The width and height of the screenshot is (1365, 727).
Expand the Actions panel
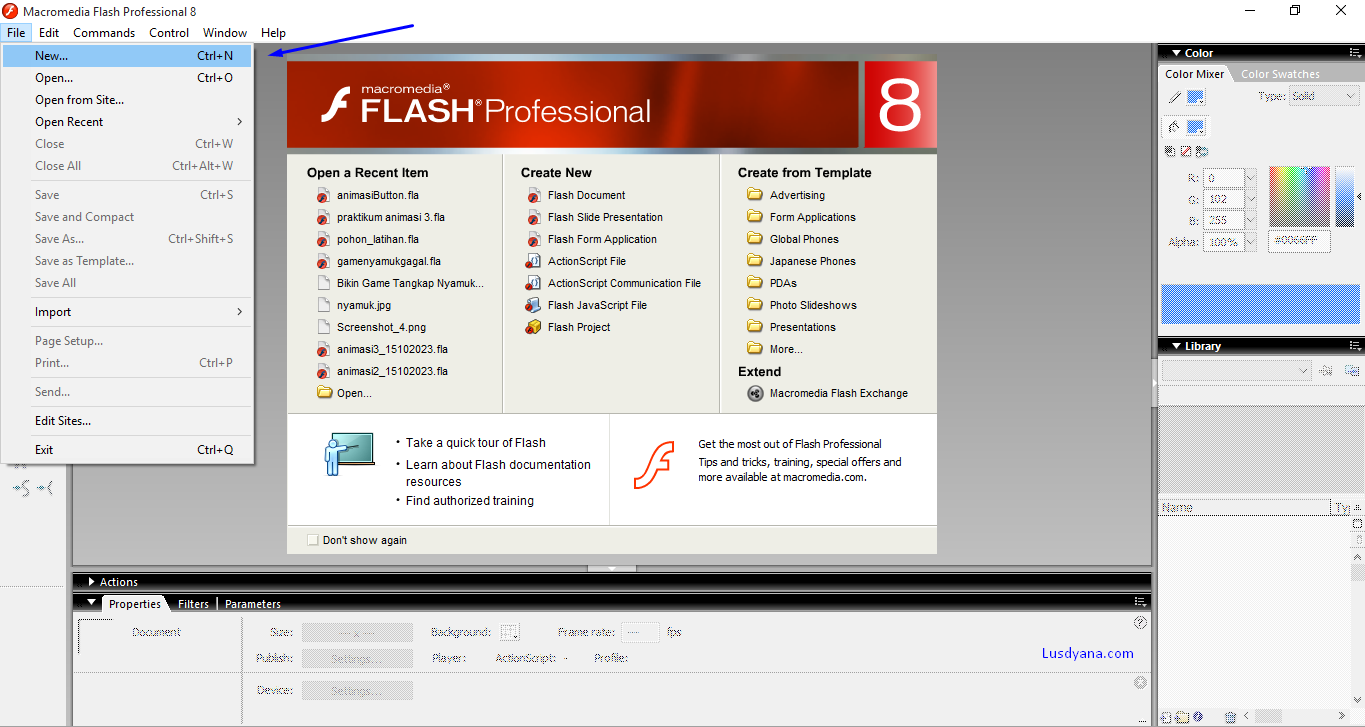click(x=92, y=582)
